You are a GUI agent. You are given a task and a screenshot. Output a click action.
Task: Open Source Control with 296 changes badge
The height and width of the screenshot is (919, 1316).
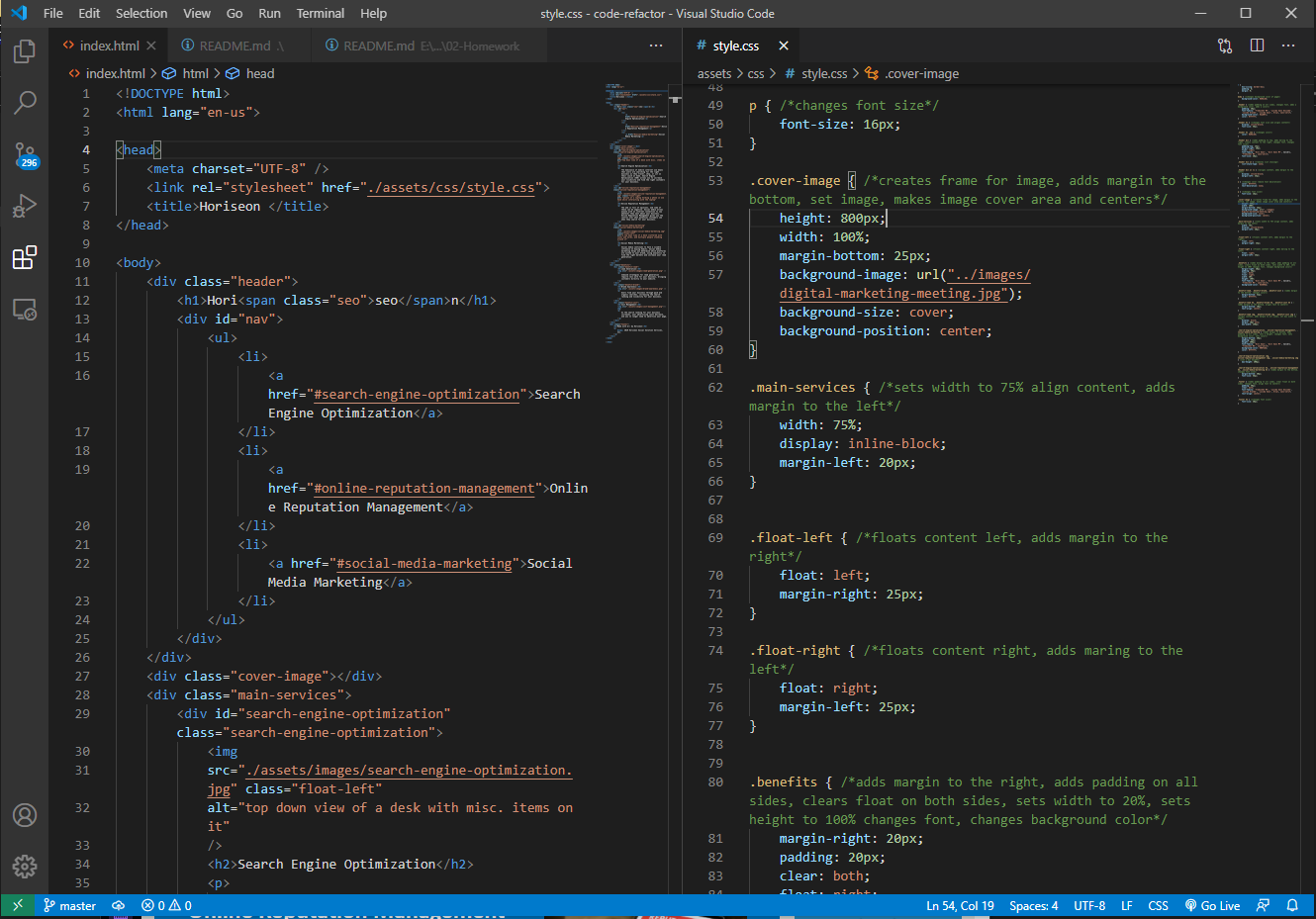pyautogui.click(x=25, y=154)
